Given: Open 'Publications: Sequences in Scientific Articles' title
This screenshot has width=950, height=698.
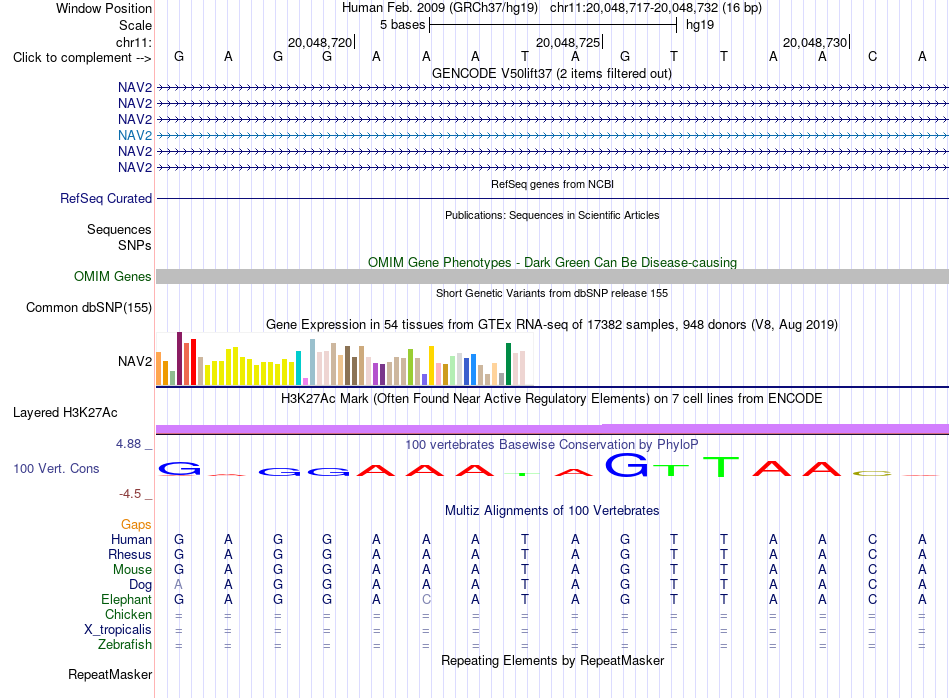Looking at the screenshot, I should (552, 215).
